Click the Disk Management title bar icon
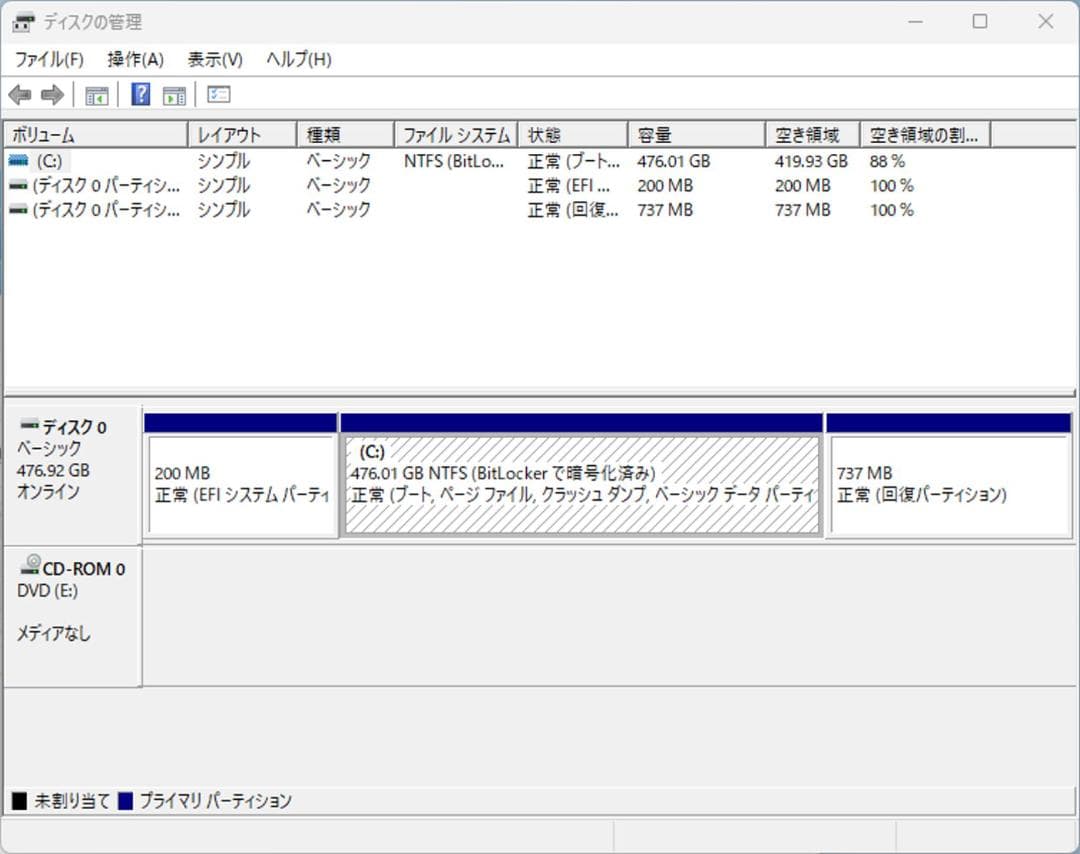This screenshot has width=1080, height=854. coord(22,21)
